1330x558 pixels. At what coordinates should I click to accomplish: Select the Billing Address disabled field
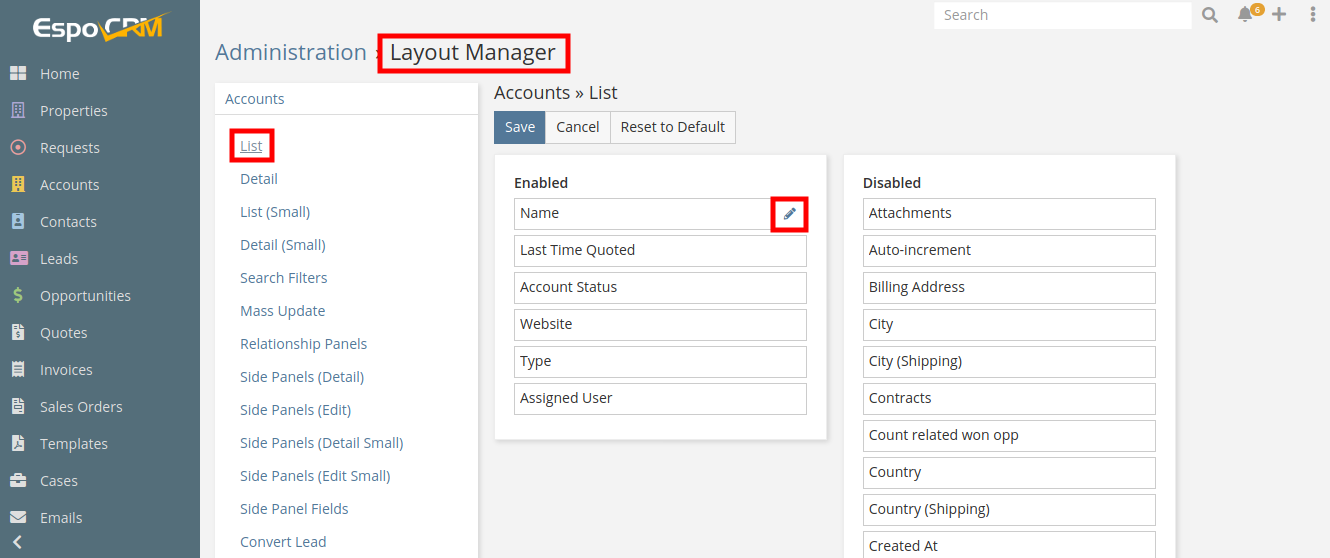pyautogui.click(x=1008, y=288)
